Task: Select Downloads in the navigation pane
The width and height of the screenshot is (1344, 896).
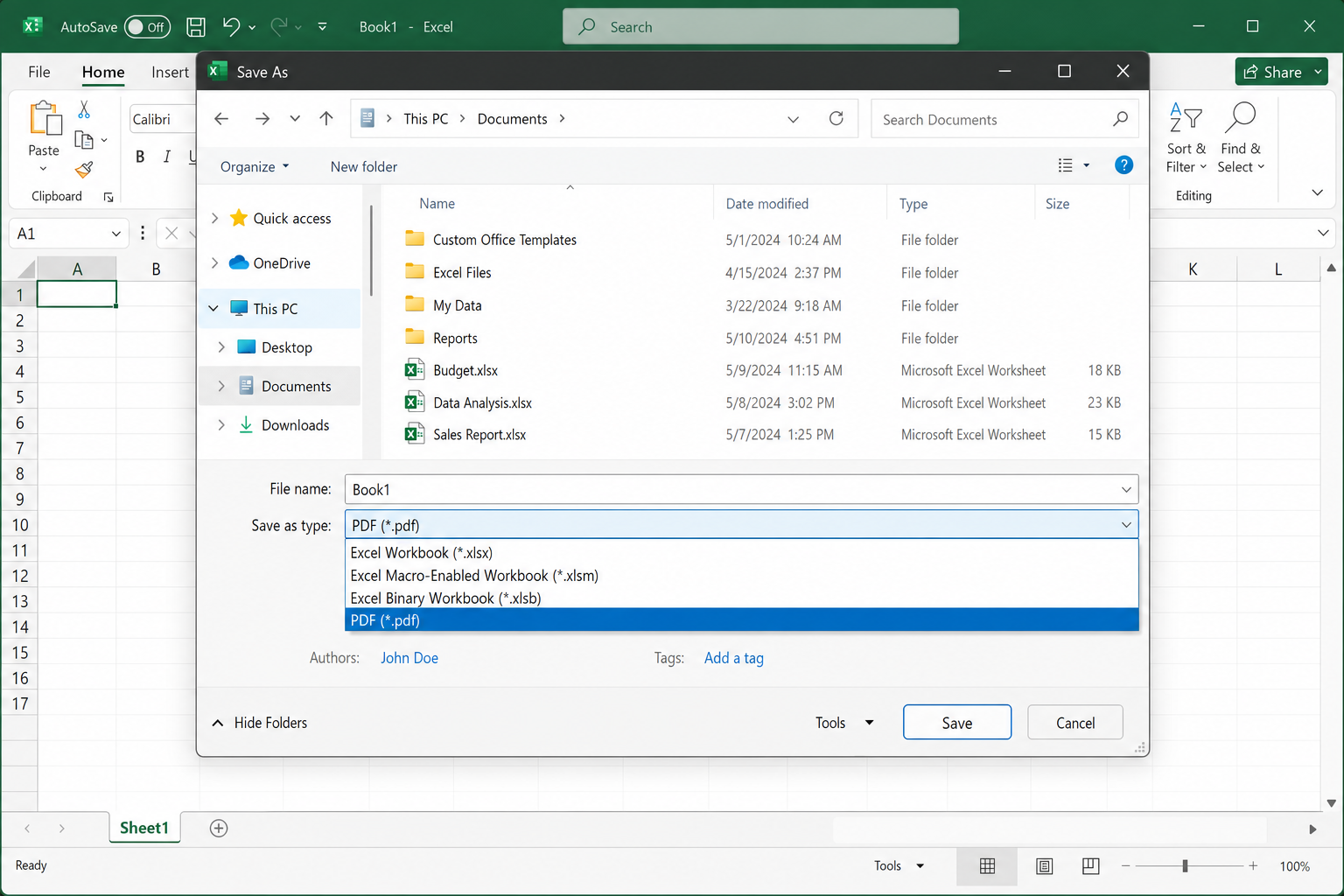Action: tap(295, 425)
